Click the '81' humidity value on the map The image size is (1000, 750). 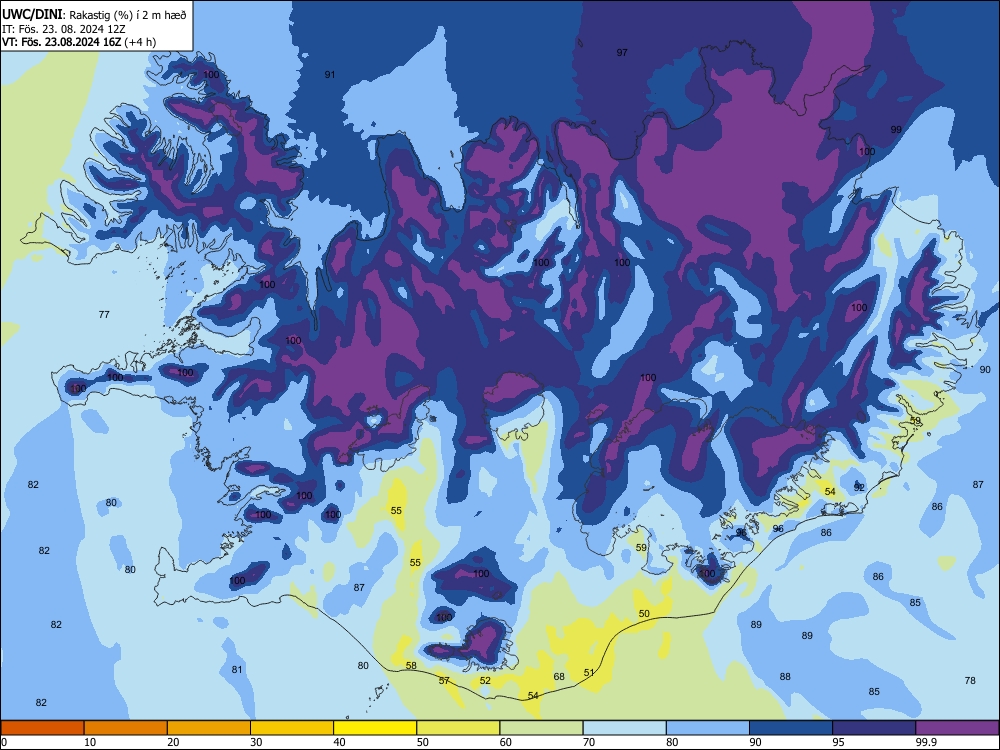[x=237, y=669]
